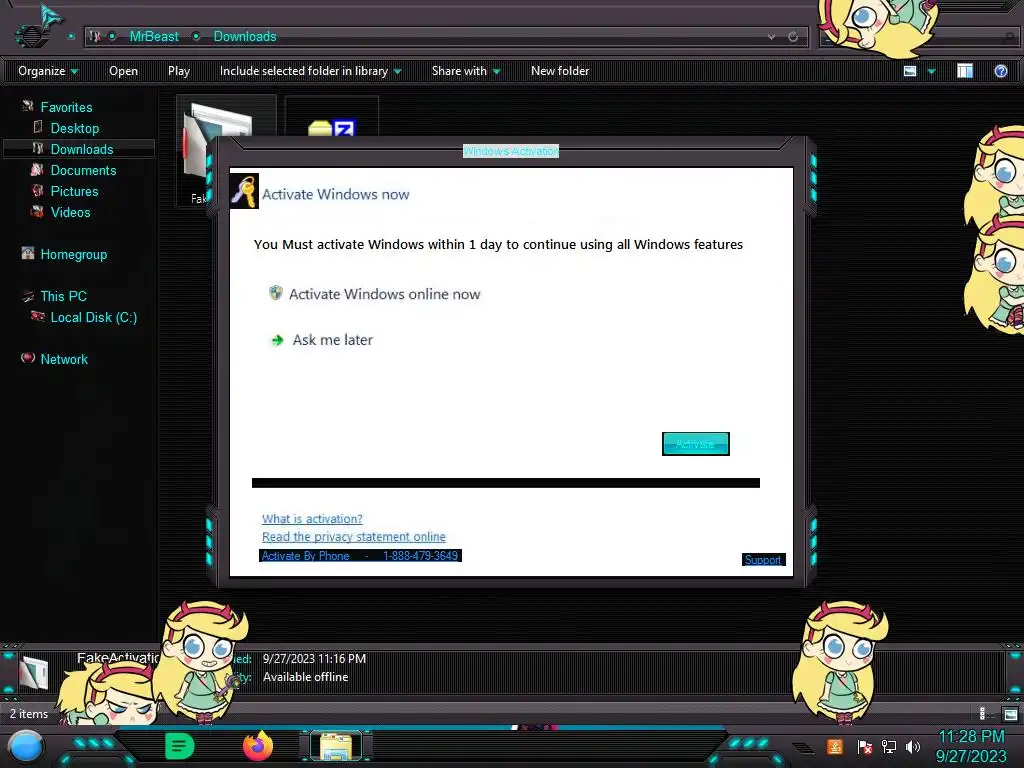Choose Ask me later option
This screenshot has height=768, width=1024.
332,340
